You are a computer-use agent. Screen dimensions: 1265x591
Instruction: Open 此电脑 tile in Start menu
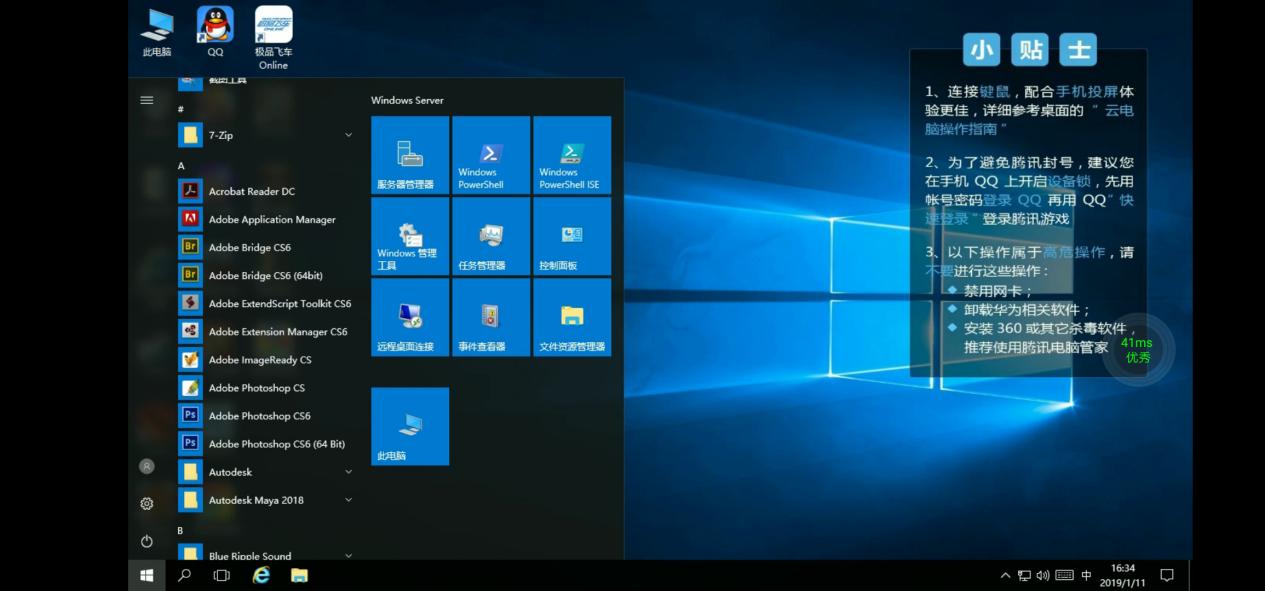(410, 426)
